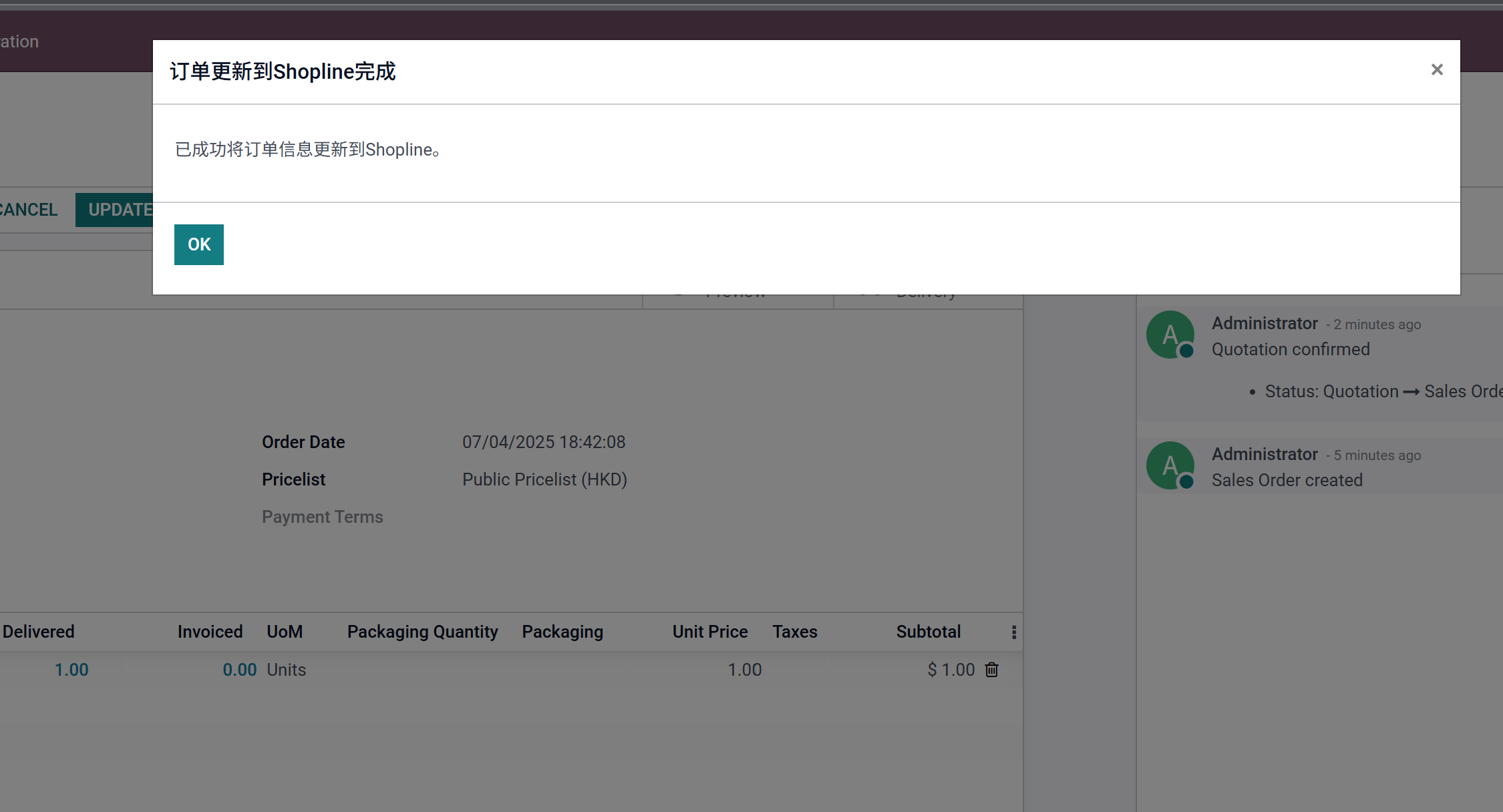The height and width of the screenshot is (812, 1503).
Task: Click OK in the Shopline update dialog
Action: [199, 244]
